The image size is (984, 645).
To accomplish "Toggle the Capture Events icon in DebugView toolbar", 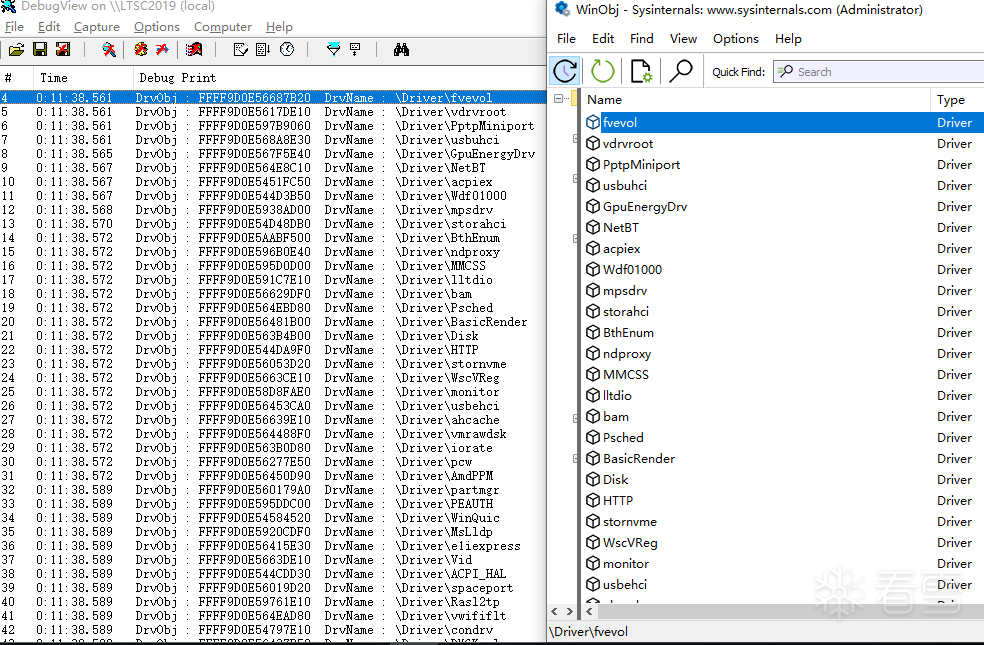I will point(194,50).
